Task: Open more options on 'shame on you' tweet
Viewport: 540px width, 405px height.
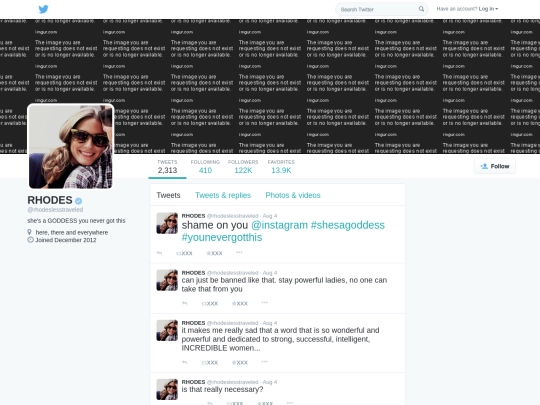Action: coord(239,252)
